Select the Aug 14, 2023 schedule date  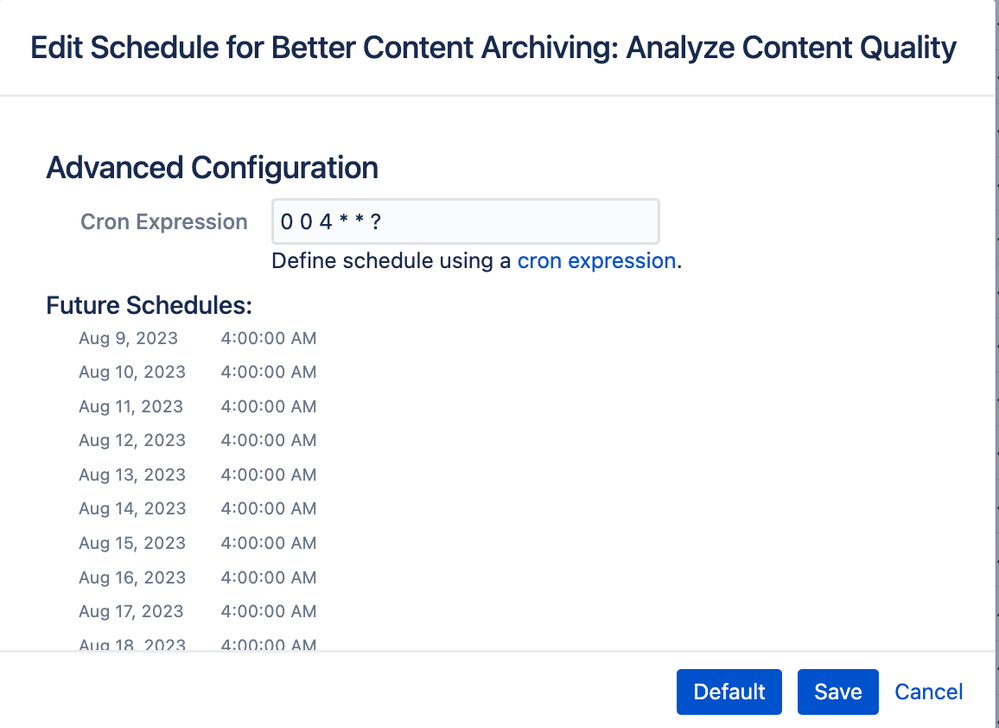click(x=132, y=508)
